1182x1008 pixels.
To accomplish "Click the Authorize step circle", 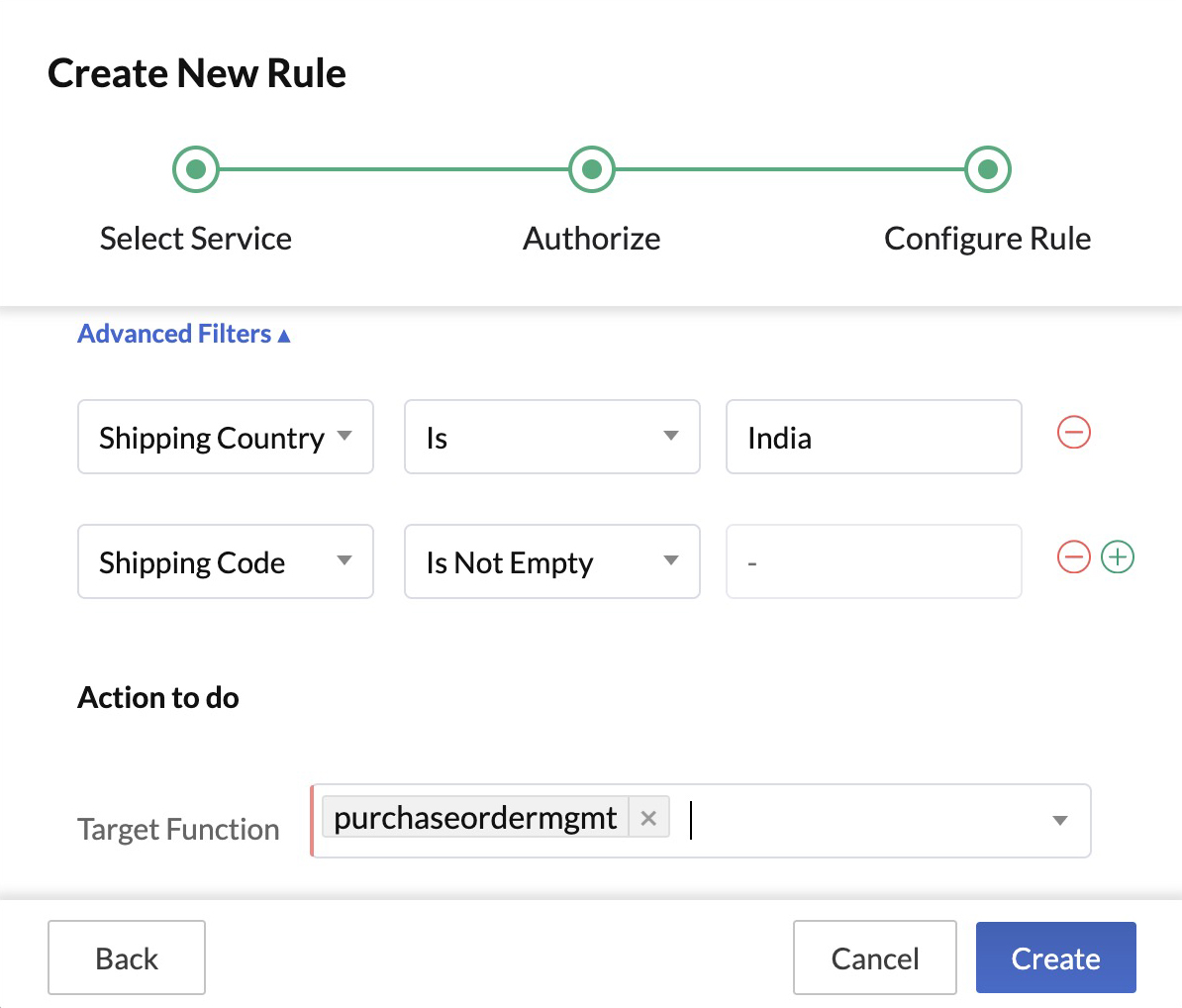I will click(591, 168).
